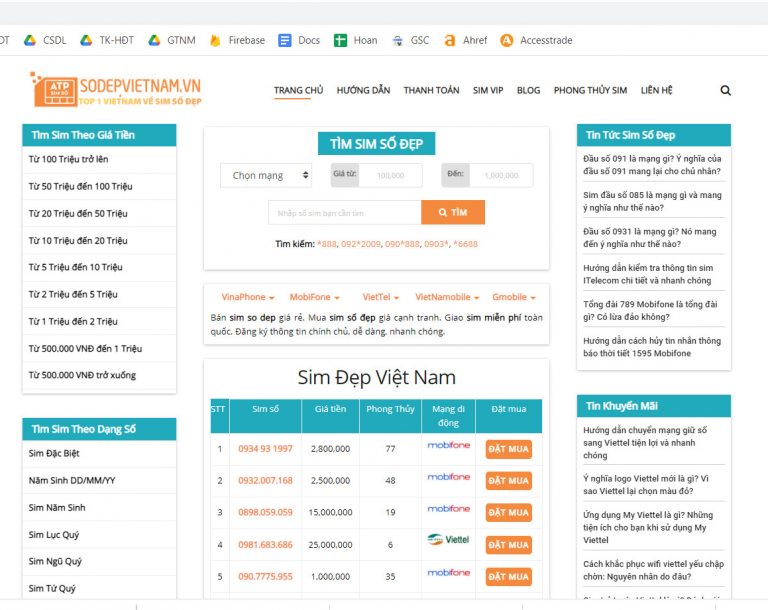Click the search magnifier icon in header

(x=725, y=90)
